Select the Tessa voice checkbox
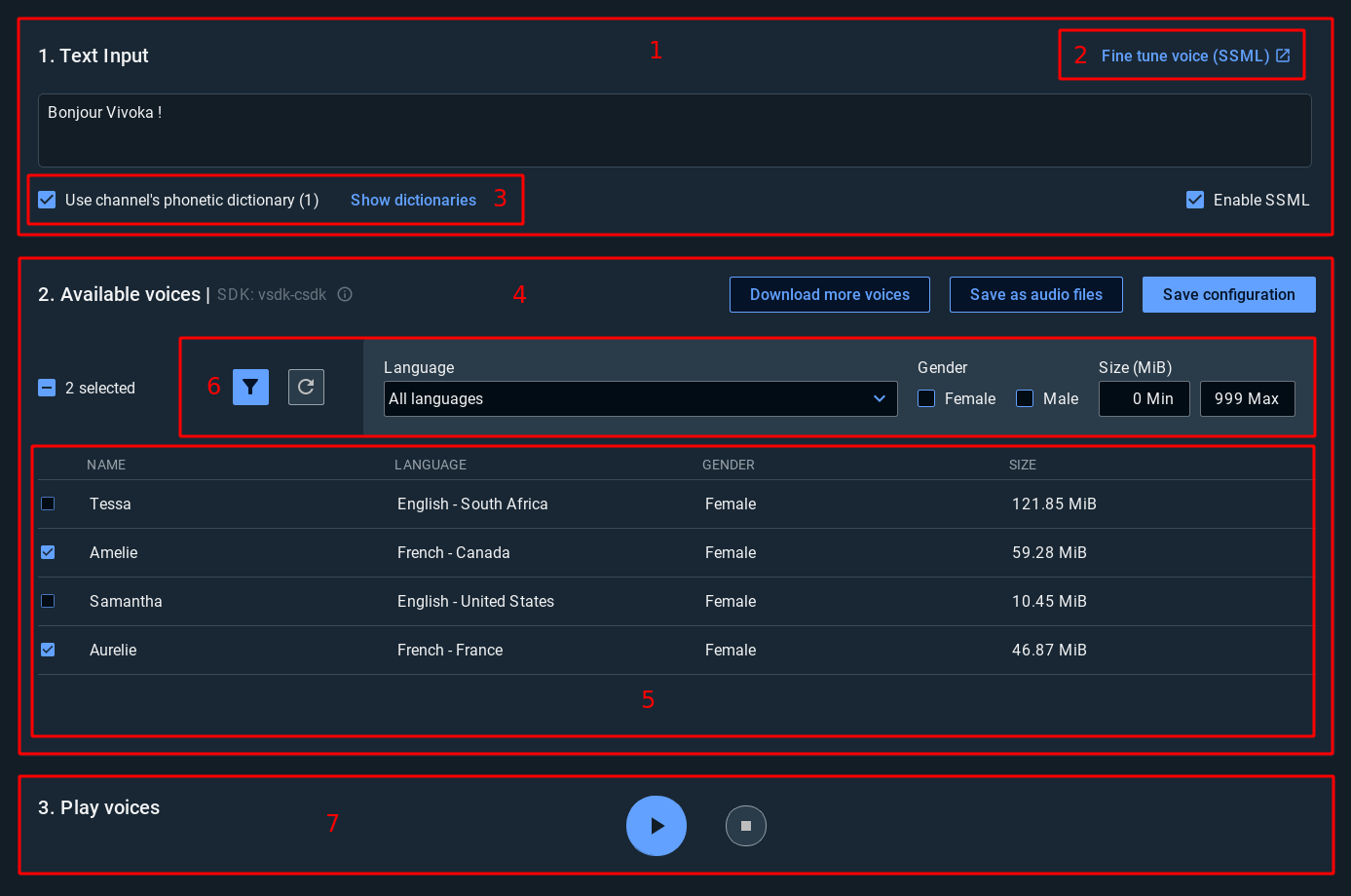1351x896 pixels. point(48,504)
